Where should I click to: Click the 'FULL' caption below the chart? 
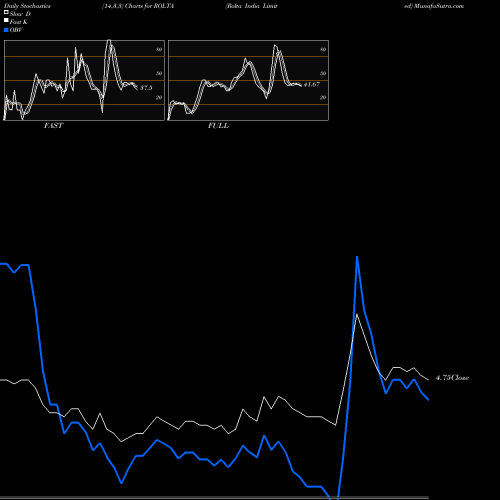(x=218, y=126)
